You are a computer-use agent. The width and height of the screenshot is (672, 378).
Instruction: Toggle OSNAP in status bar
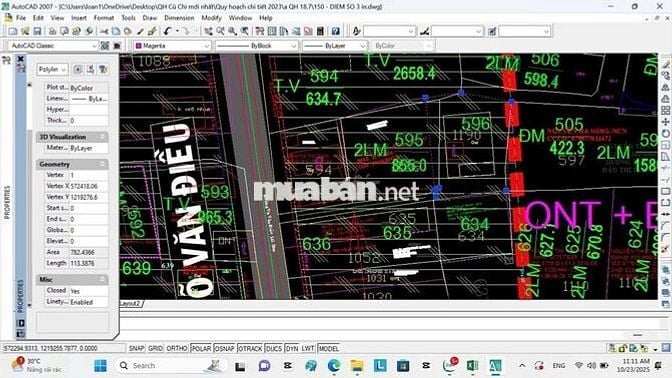coord(225,348)
